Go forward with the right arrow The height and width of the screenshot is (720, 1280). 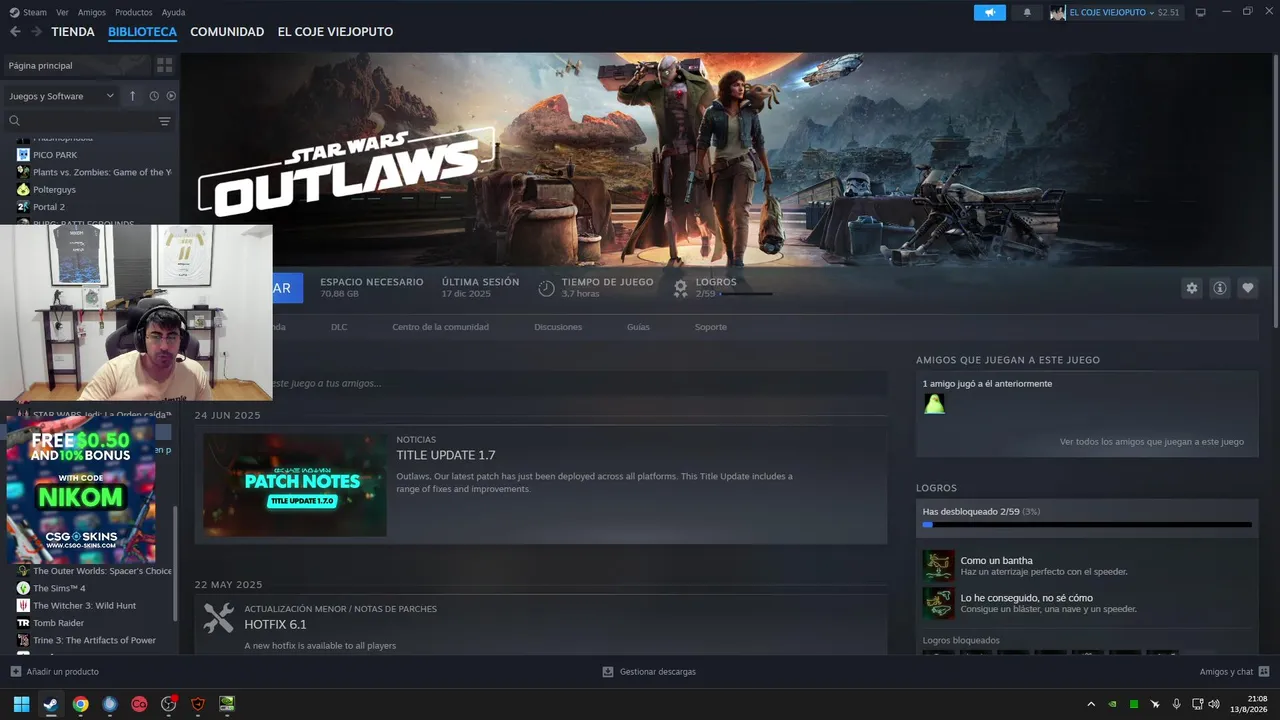point(36,32)
